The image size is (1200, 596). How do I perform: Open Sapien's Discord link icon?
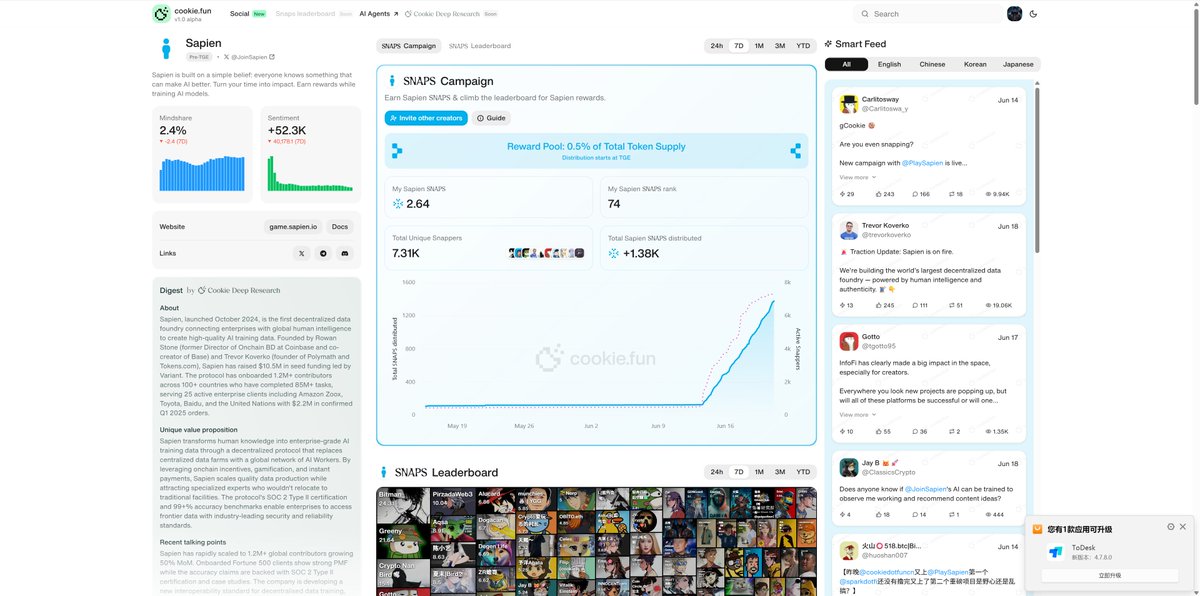(345, 254)
